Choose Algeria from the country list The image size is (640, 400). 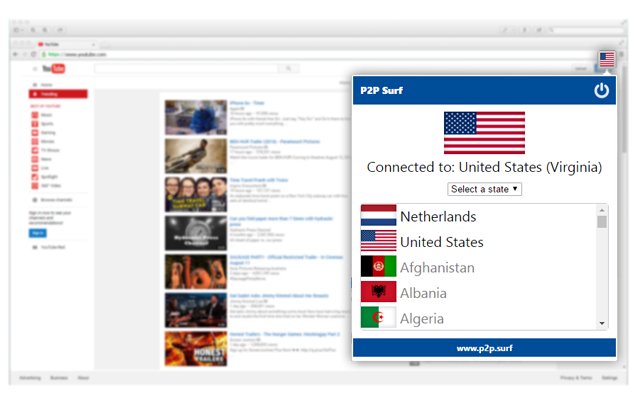pos(422,319)
